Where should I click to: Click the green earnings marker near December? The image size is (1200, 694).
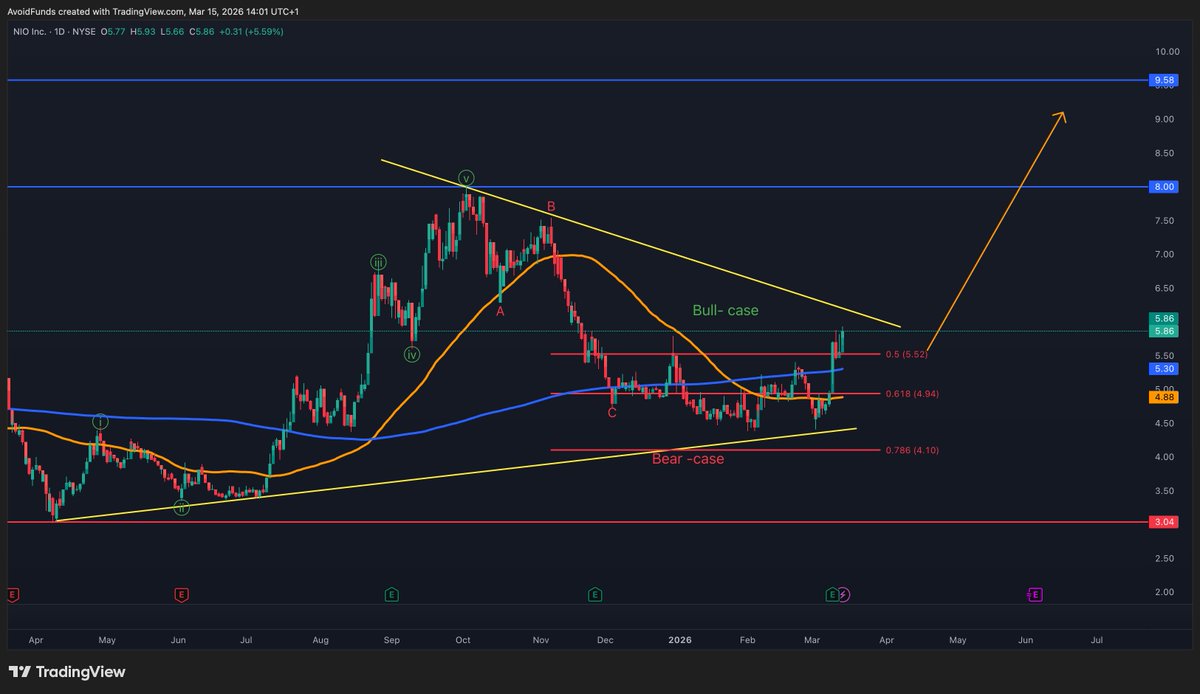pos(595,594)
